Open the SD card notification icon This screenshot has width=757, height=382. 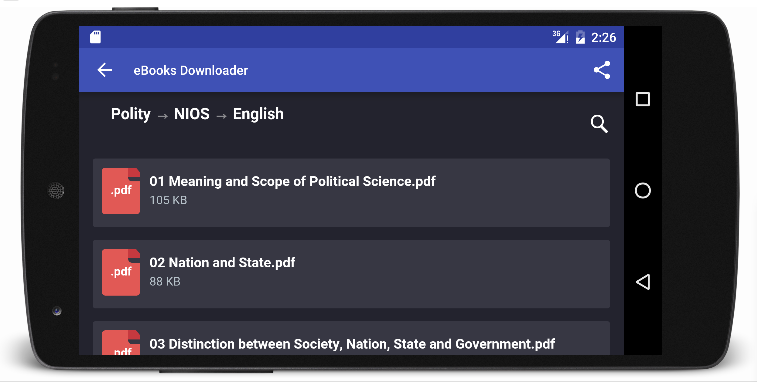click(x=96, y=37)
